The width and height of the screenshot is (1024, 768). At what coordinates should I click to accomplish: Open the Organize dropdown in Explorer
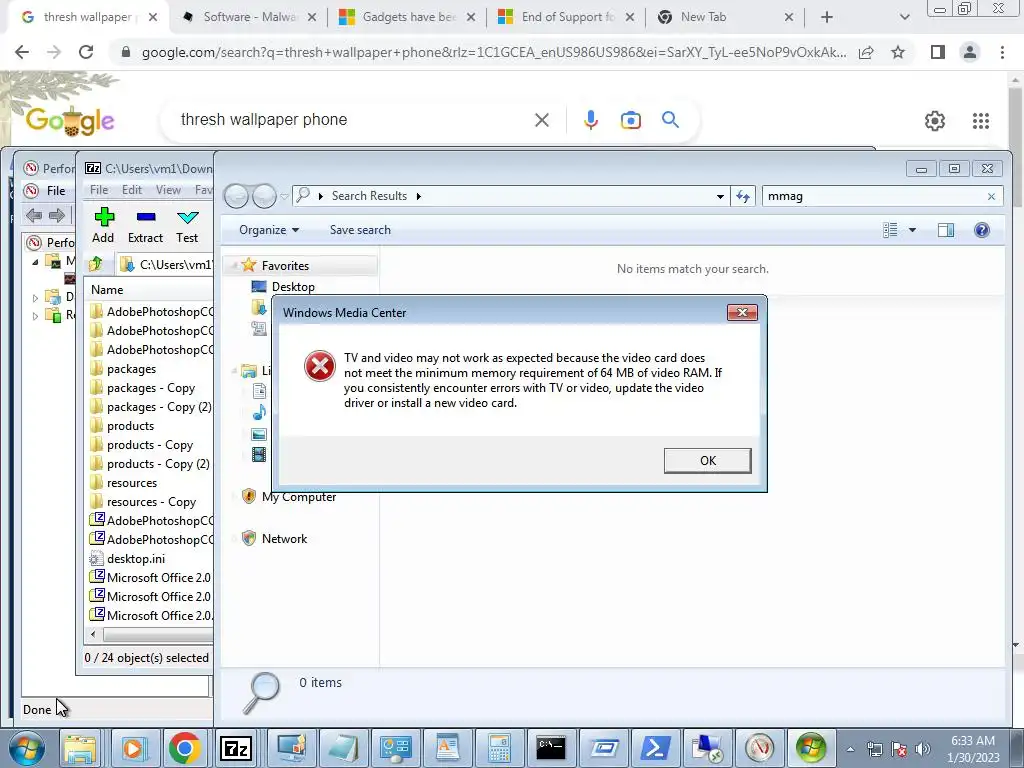point(268,230)
